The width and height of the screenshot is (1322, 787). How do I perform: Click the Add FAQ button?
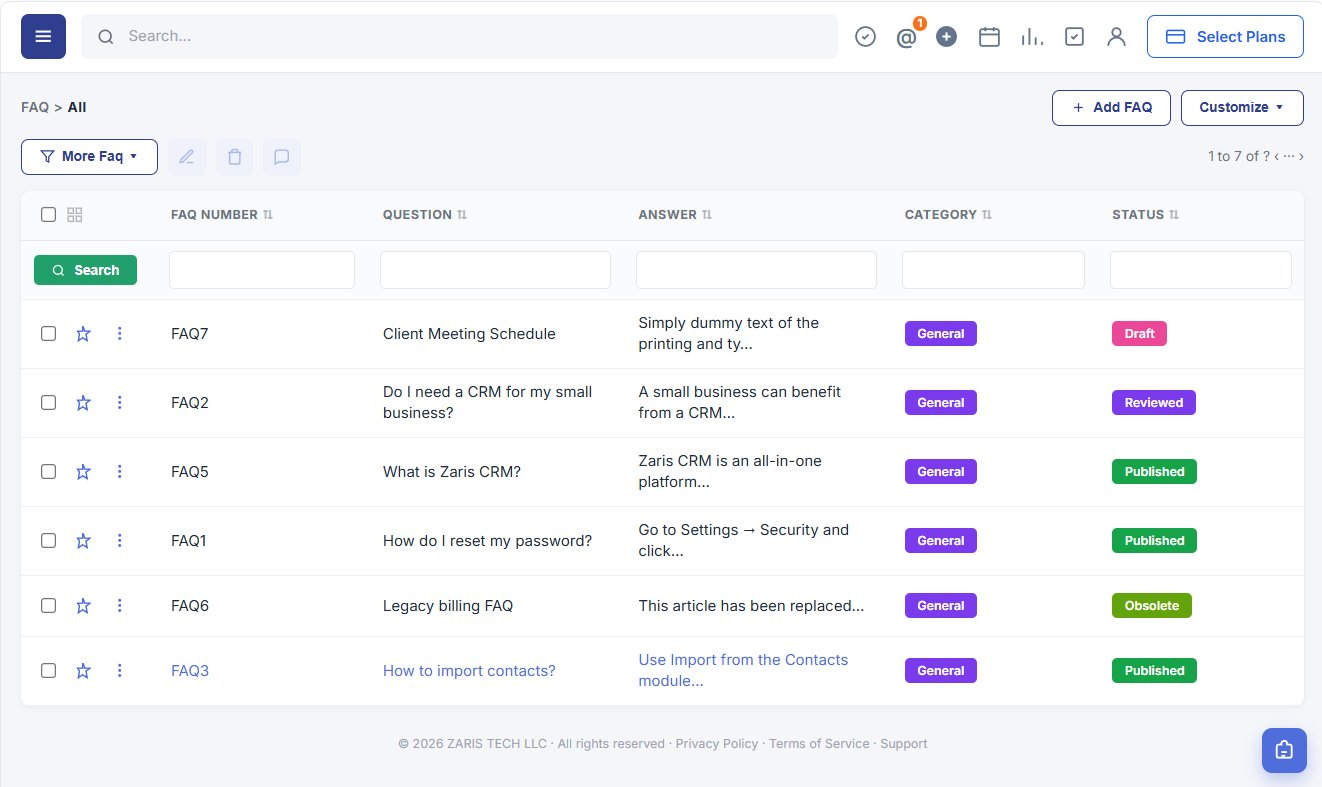(x=1111, y=108)
